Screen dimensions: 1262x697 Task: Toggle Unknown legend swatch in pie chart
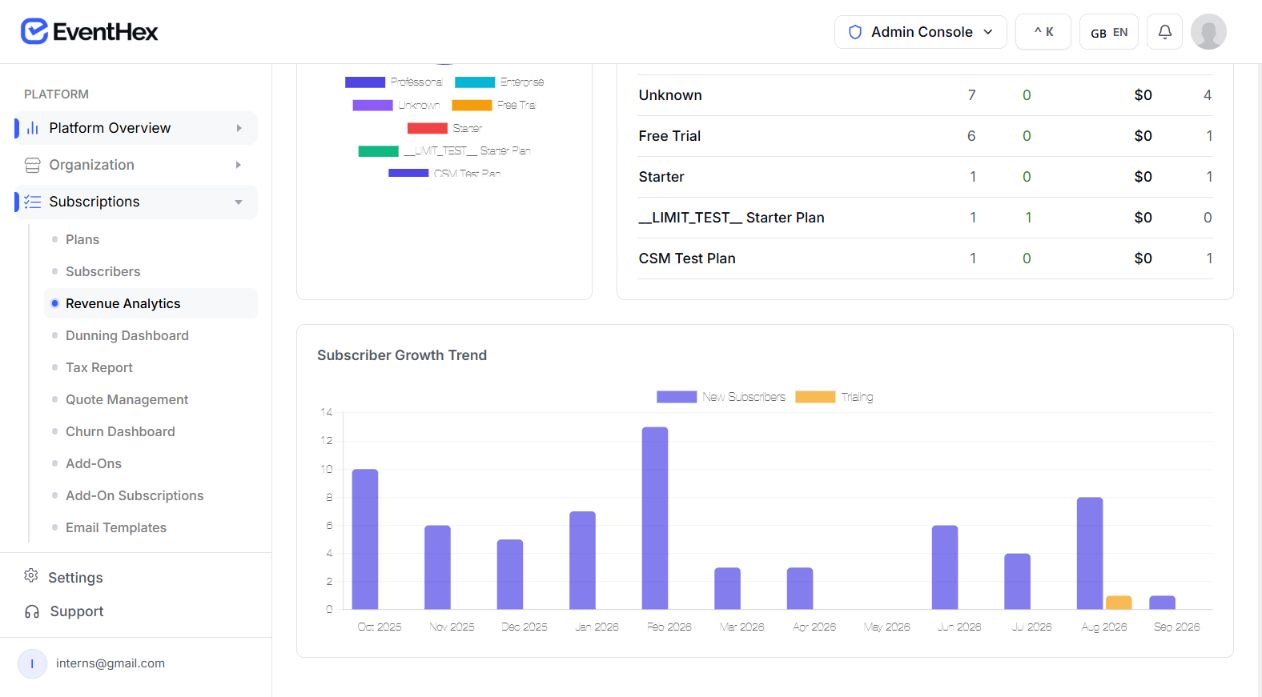tap(372, 105)
